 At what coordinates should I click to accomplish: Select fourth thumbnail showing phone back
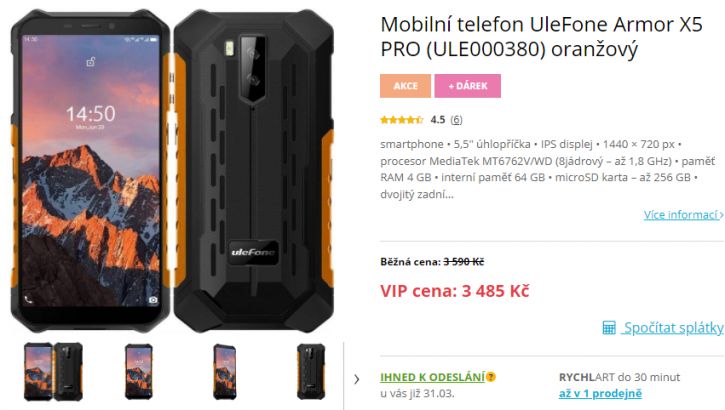311,372
